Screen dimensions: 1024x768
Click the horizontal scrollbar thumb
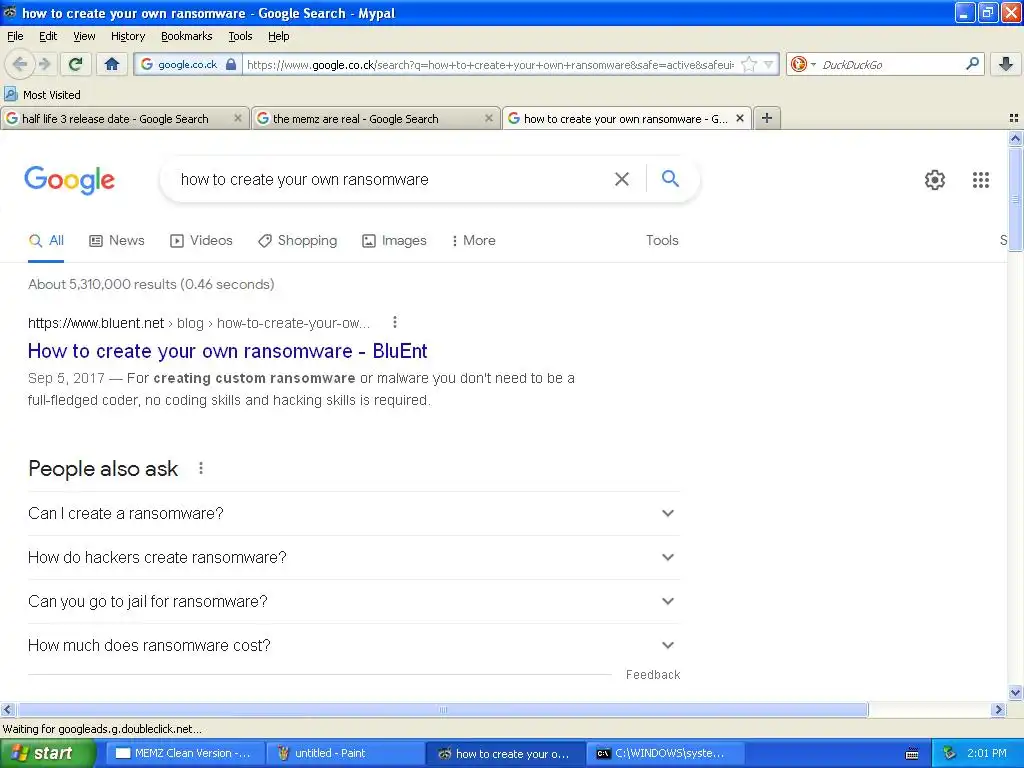[442, 709]
